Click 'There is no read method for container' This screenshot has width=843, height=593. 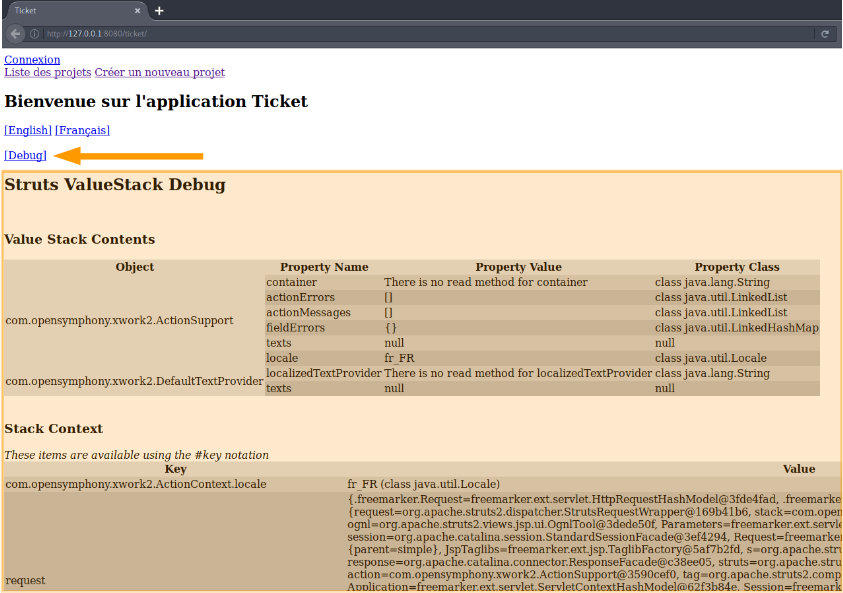(x=486, y=282)
